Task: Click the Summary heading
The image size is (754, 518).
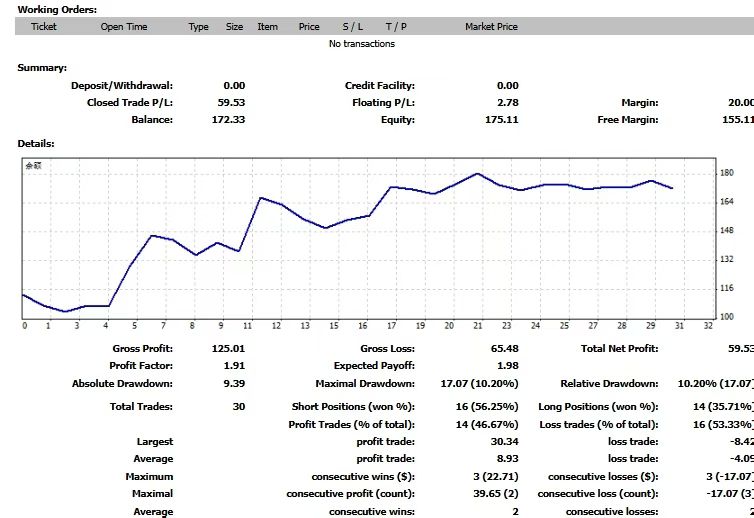Action: point(42,68)
